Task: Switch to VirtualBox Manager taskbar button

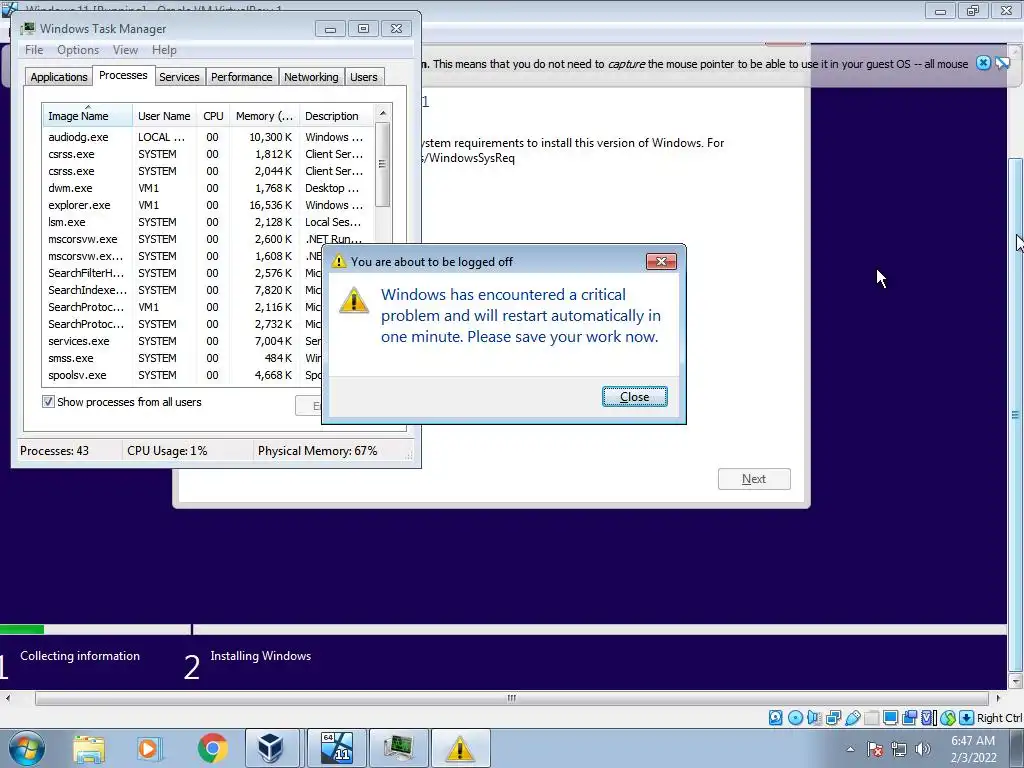Action: point(273,748)
